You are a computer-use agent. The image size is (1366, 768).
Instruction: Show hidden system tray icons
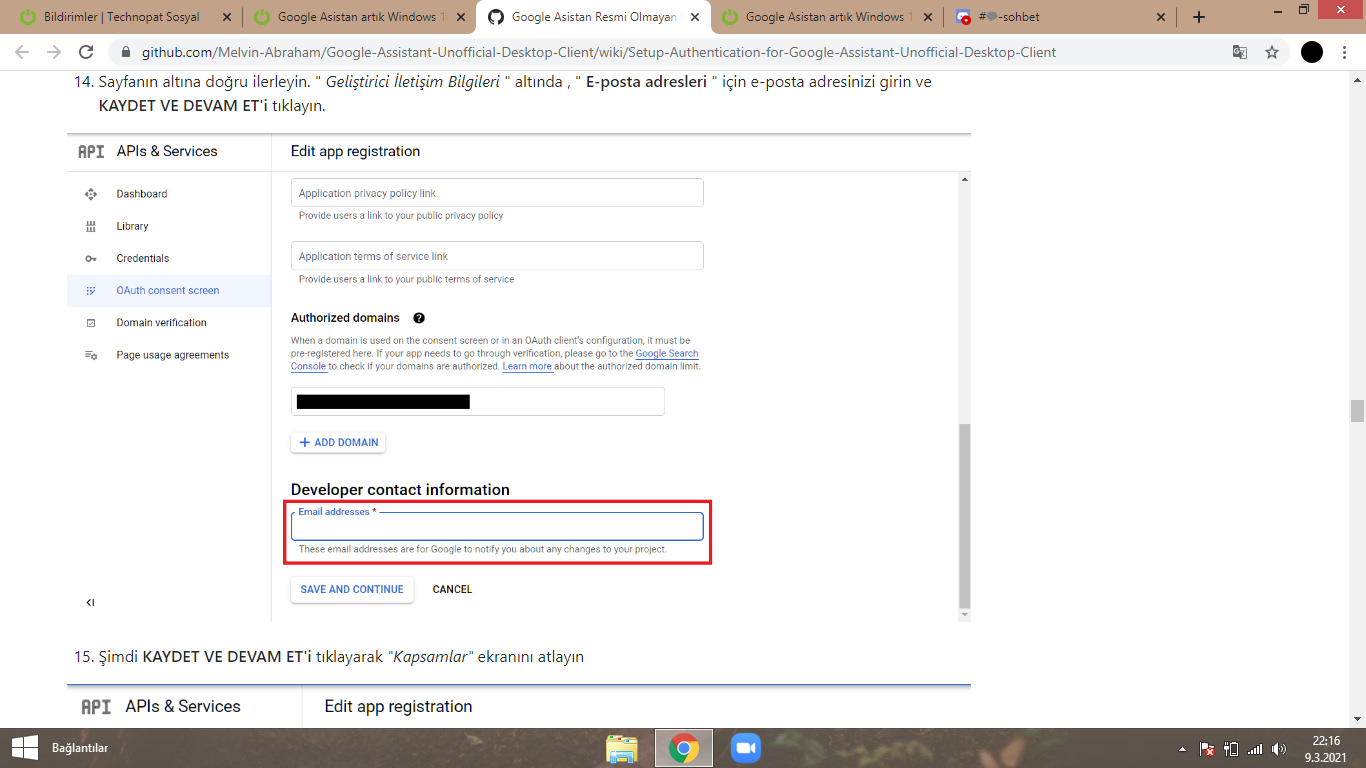[x=1183, y=748]
